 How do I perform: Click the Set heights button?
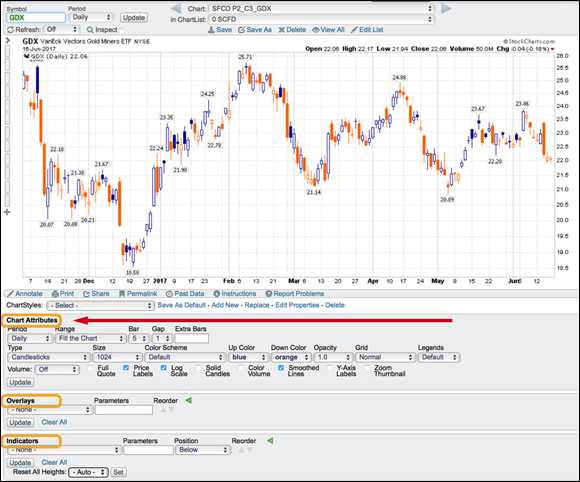[x=118, y=472]
